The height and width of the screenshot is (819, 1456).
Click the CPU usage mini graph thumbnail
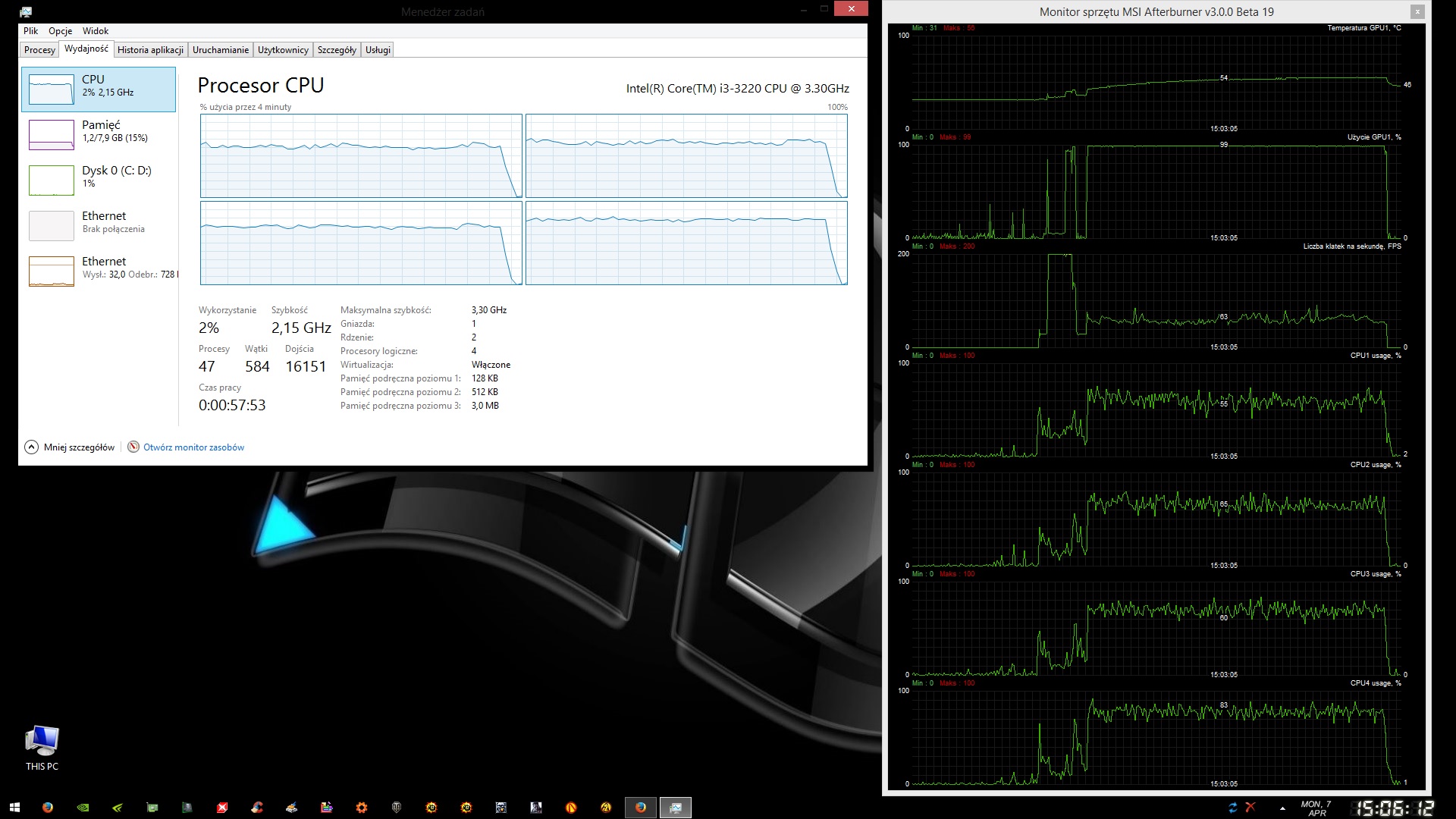tap(52, 89)
